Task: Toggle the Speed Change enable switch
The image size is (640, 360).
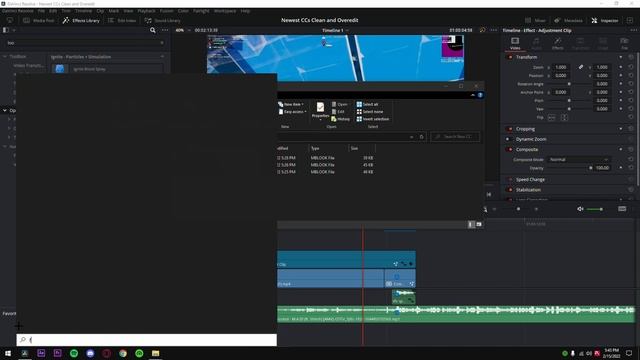Action: click(x=510, y=180)
